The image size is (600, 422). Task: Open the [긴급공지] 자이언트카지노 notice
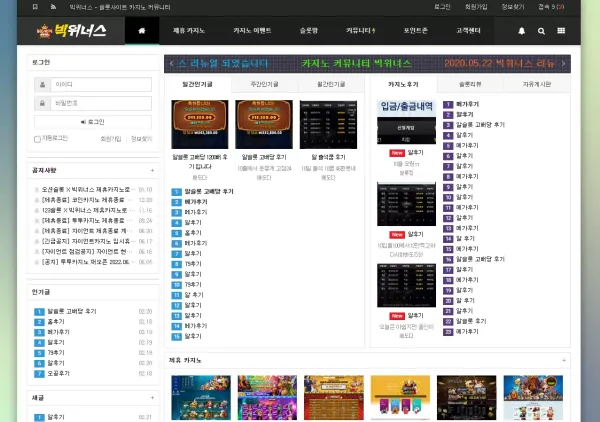[x=88, y=241]
